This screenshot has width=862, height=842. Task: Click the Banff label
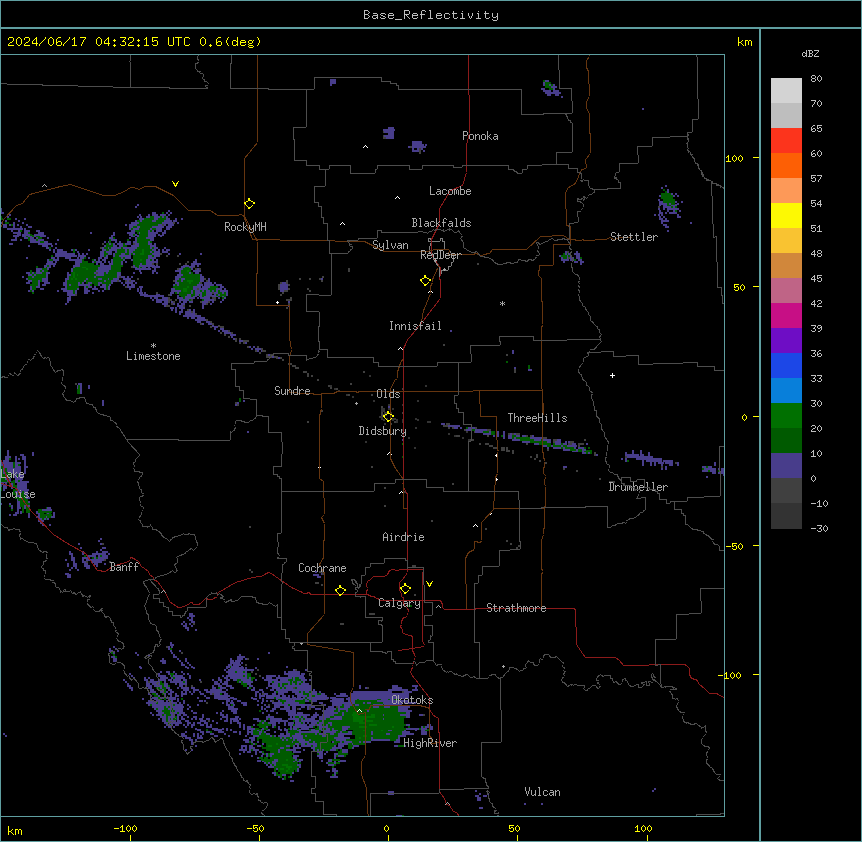124,567
